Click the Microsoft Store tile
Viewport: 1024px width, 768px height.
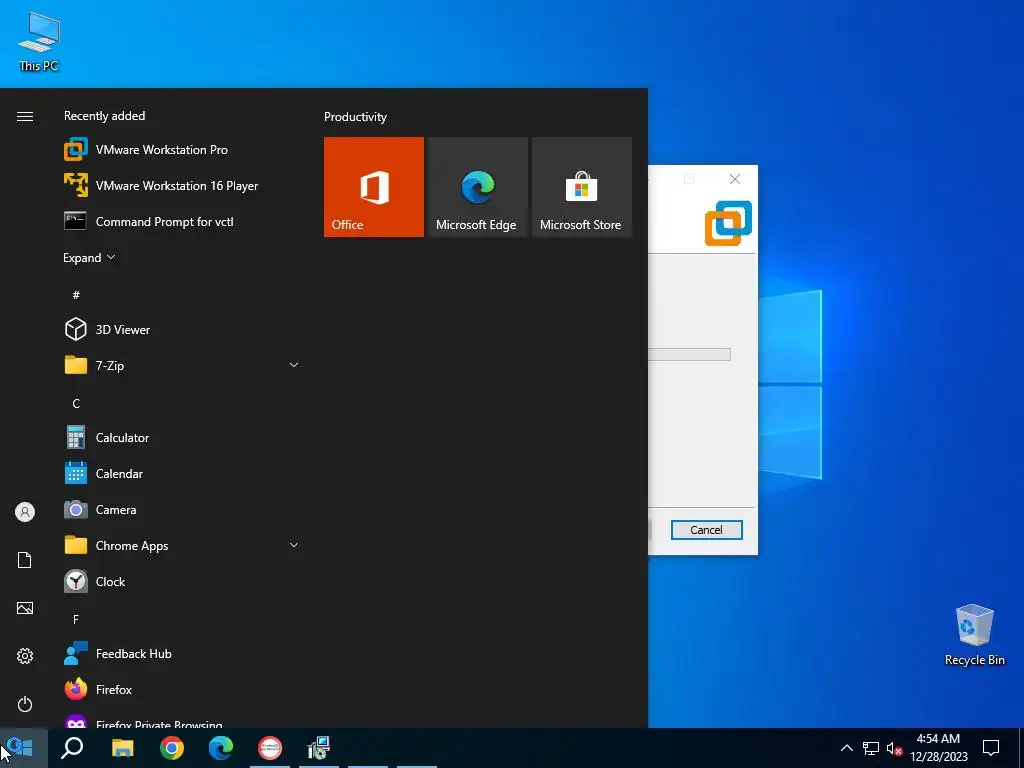582,187
